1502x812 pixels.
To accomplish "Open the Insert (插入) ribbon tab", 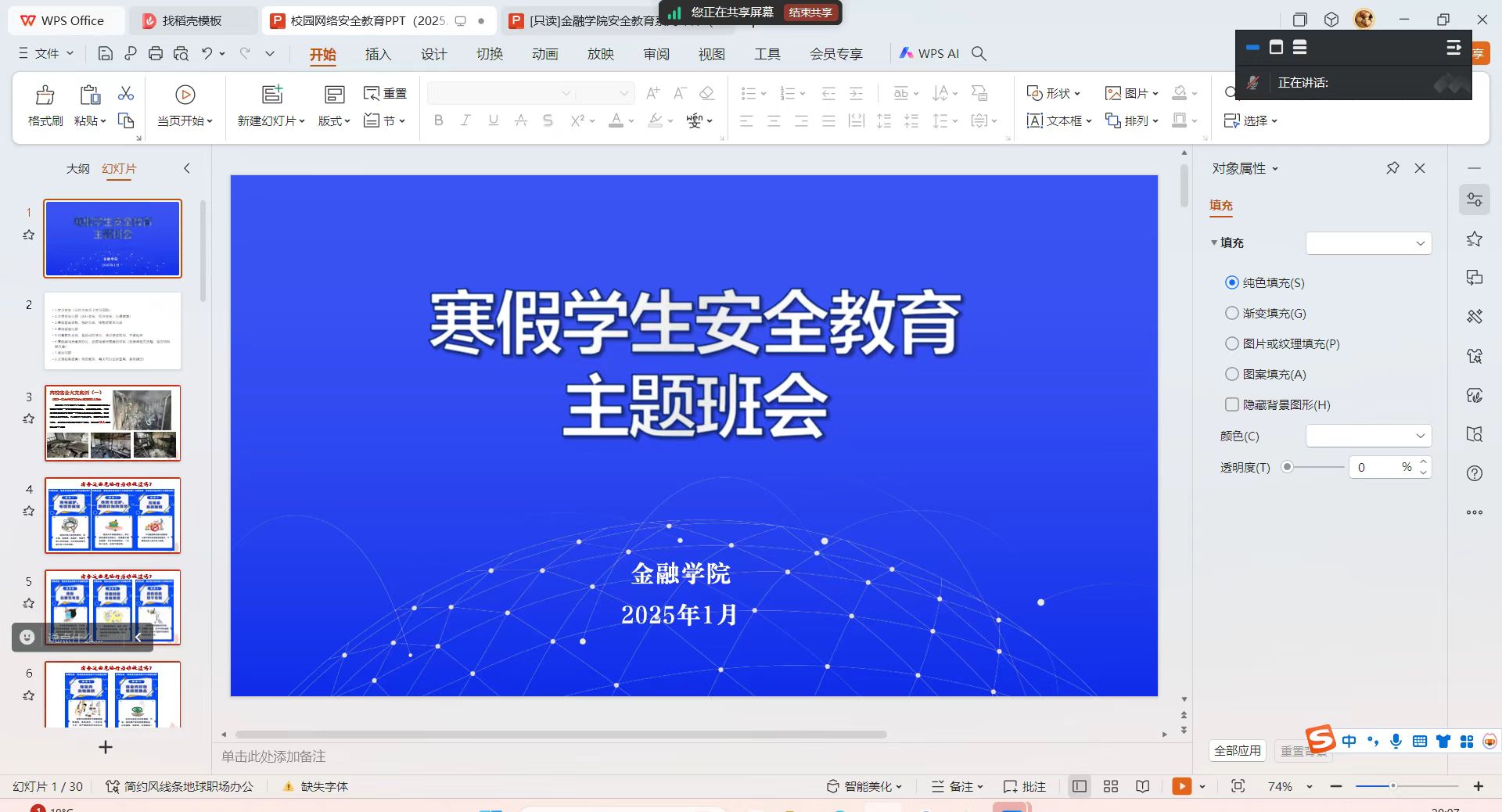I will click(x=378, y=54).
